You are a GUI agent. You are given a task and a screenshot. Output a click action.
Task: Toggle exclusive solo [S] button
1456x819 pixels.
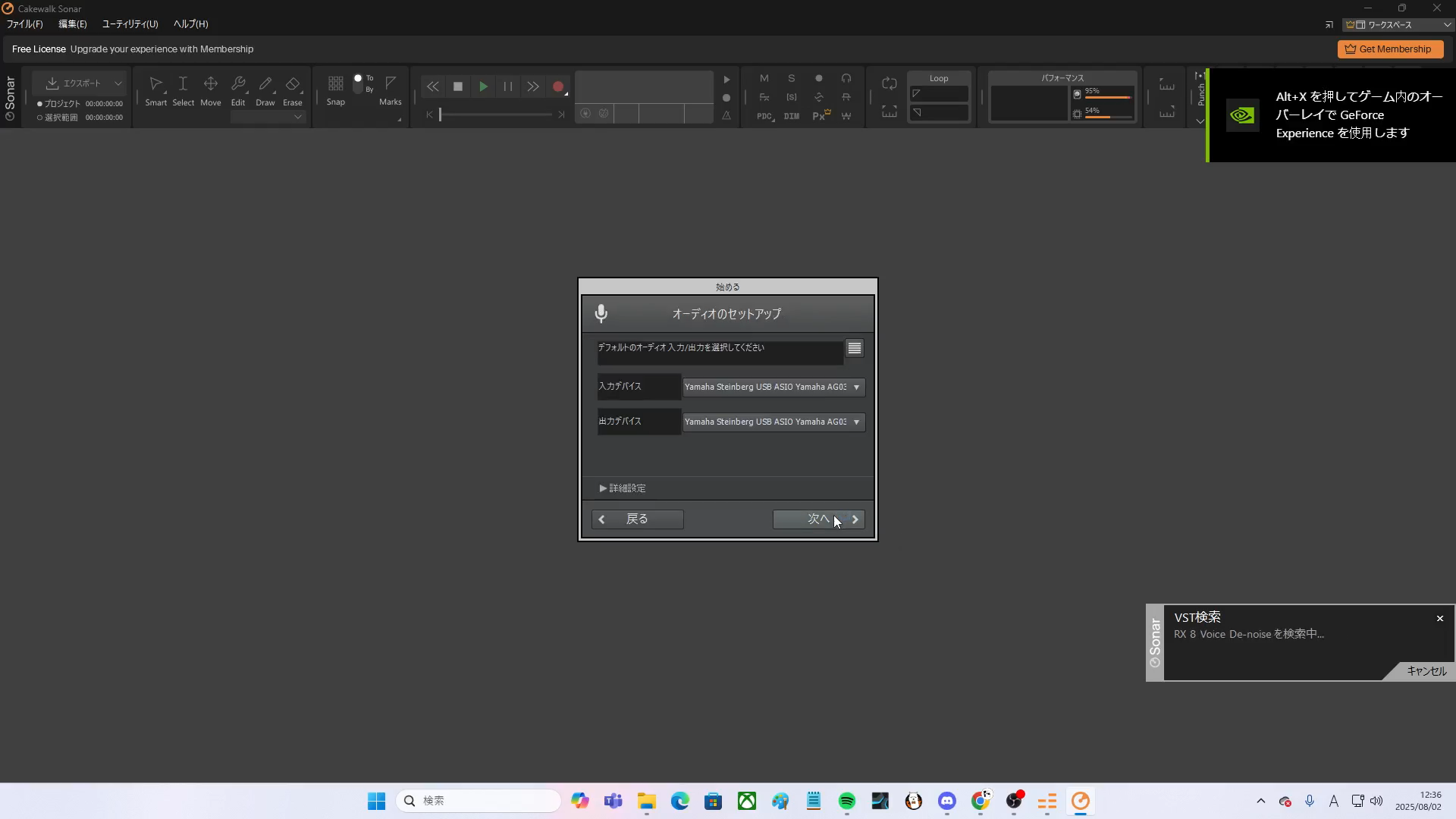coord(792,97)
